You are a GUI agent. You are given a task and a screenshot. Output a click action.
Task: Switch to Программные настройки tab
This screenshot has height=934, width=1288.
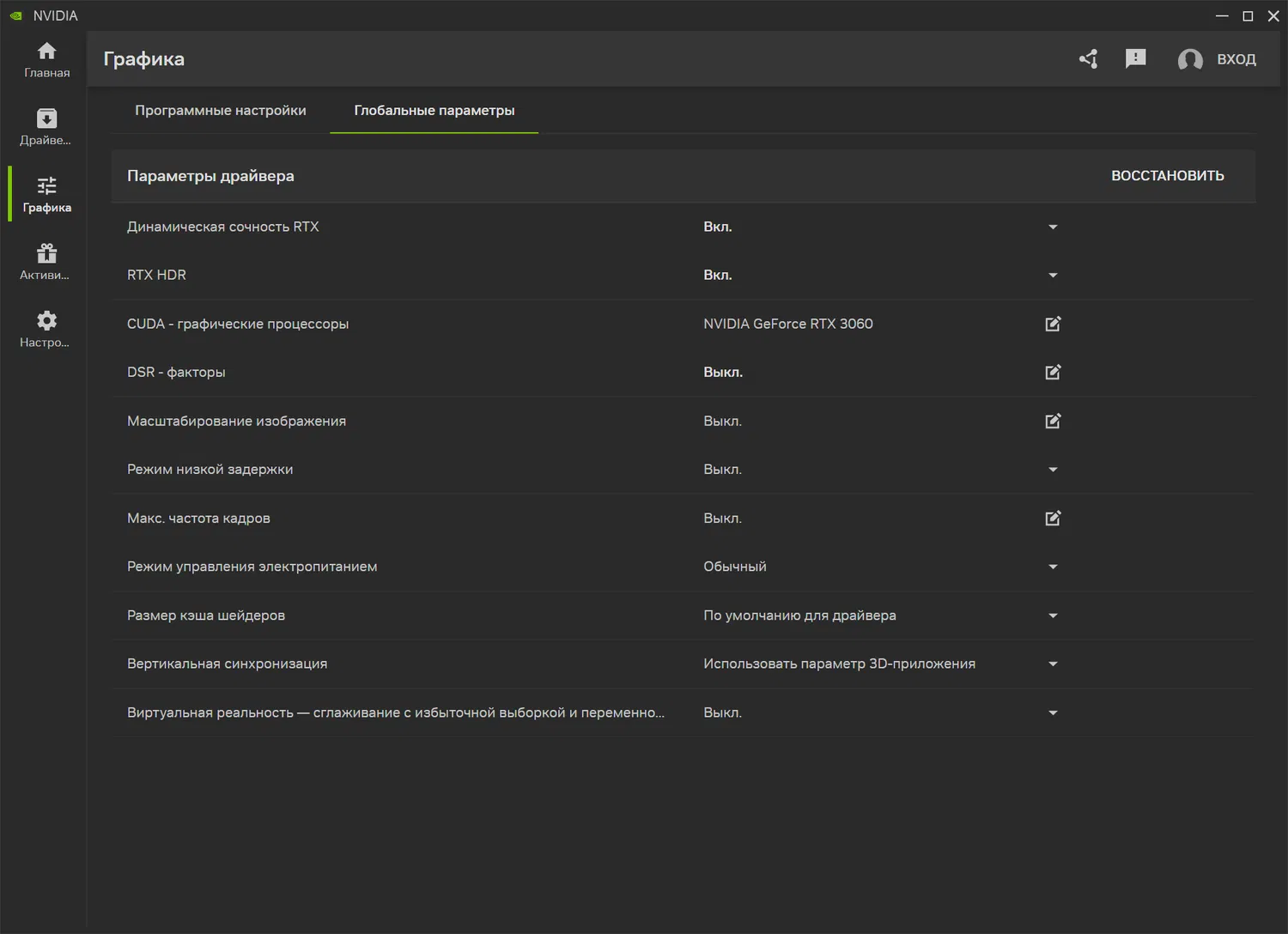[220, 111]
